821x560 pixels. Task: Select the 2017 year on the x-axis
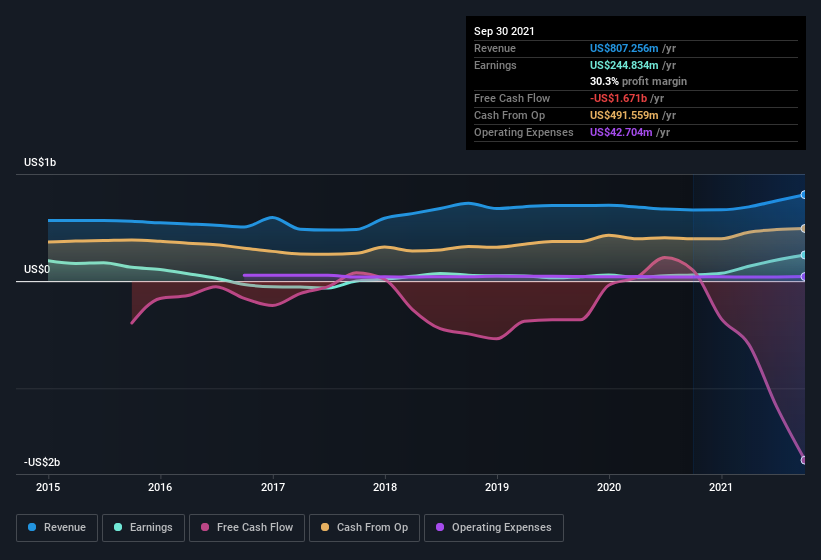273,488
